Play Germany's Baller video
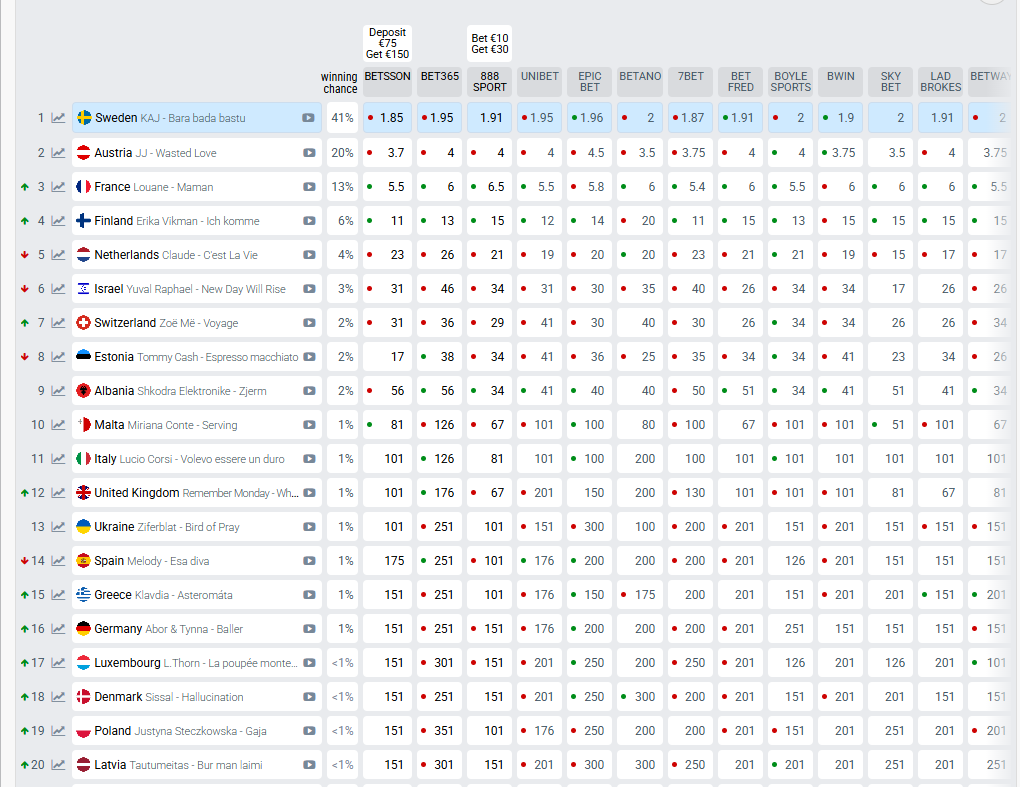The width and height of the screenshot is (1020, 787). 309,629
